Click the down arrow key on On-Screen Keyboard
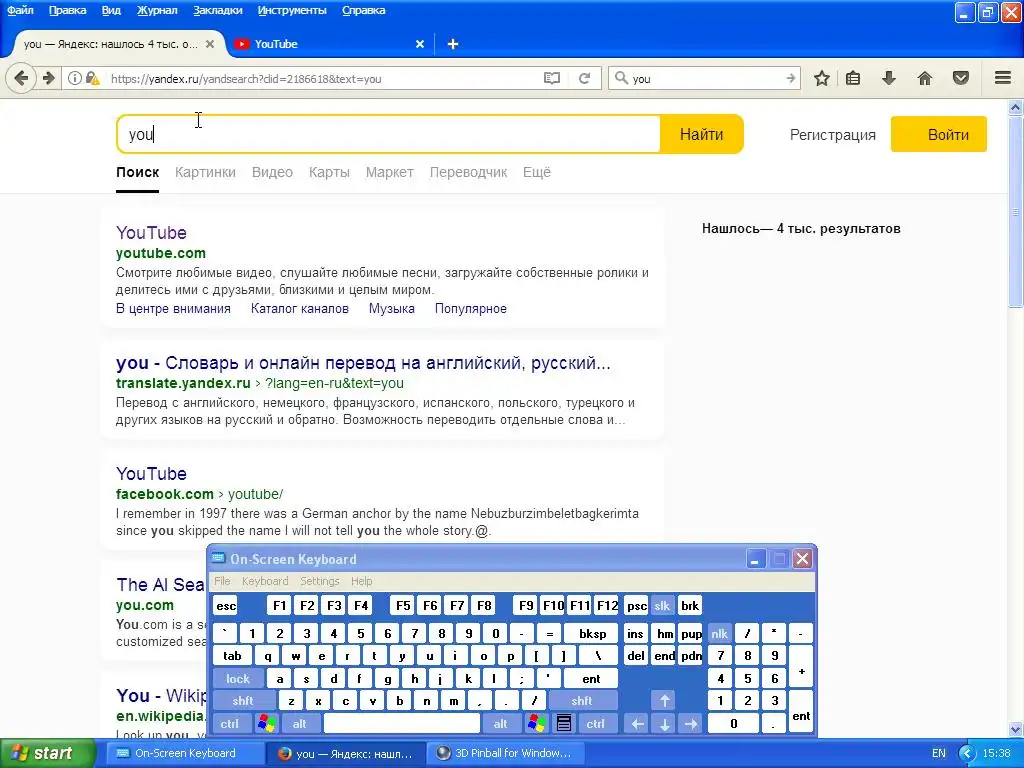 click(x=664, y=724)
